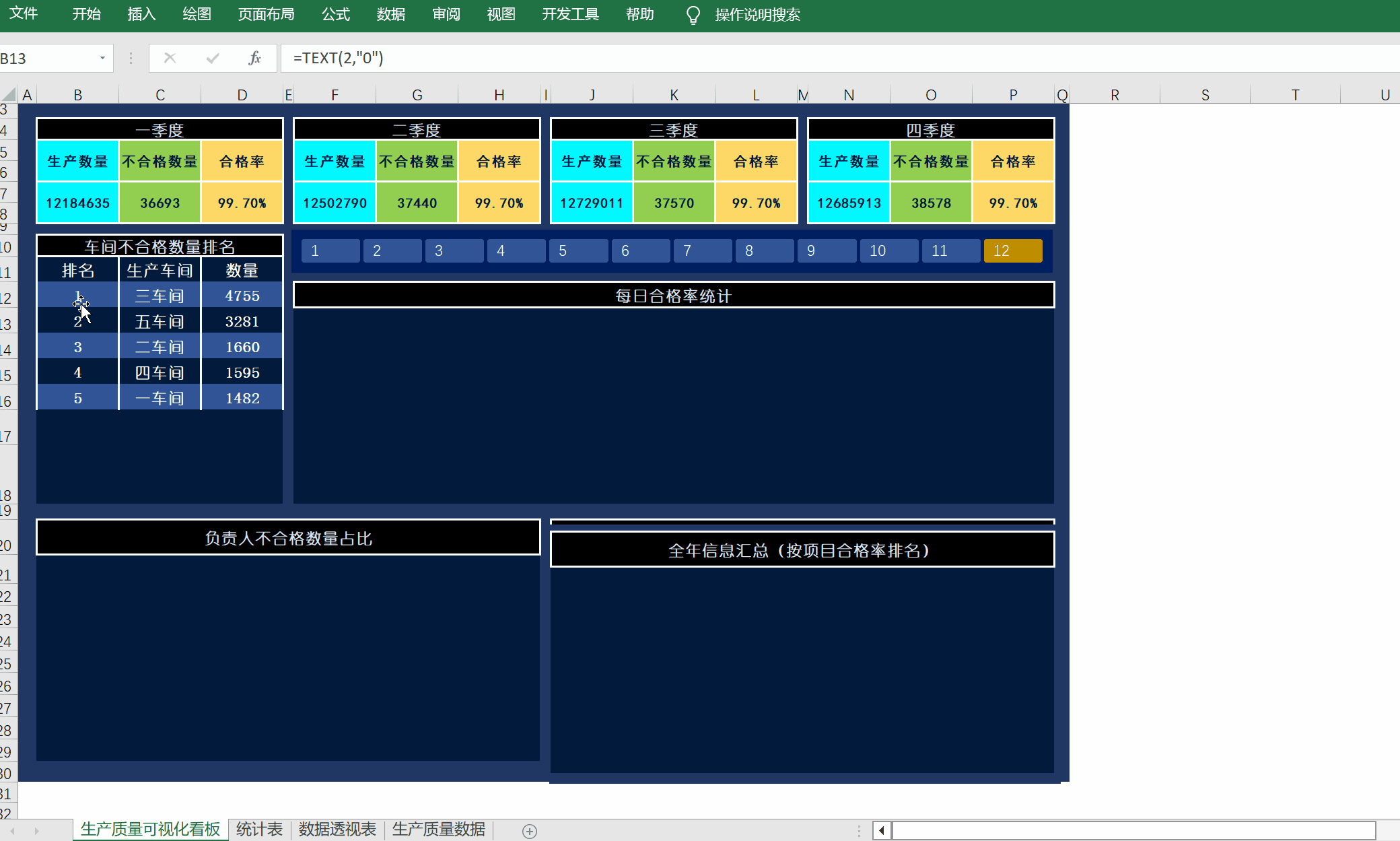Add a new sheet with plus icon
The image size is (1400, 841).
pyautogui.click(x=530, y=831)
